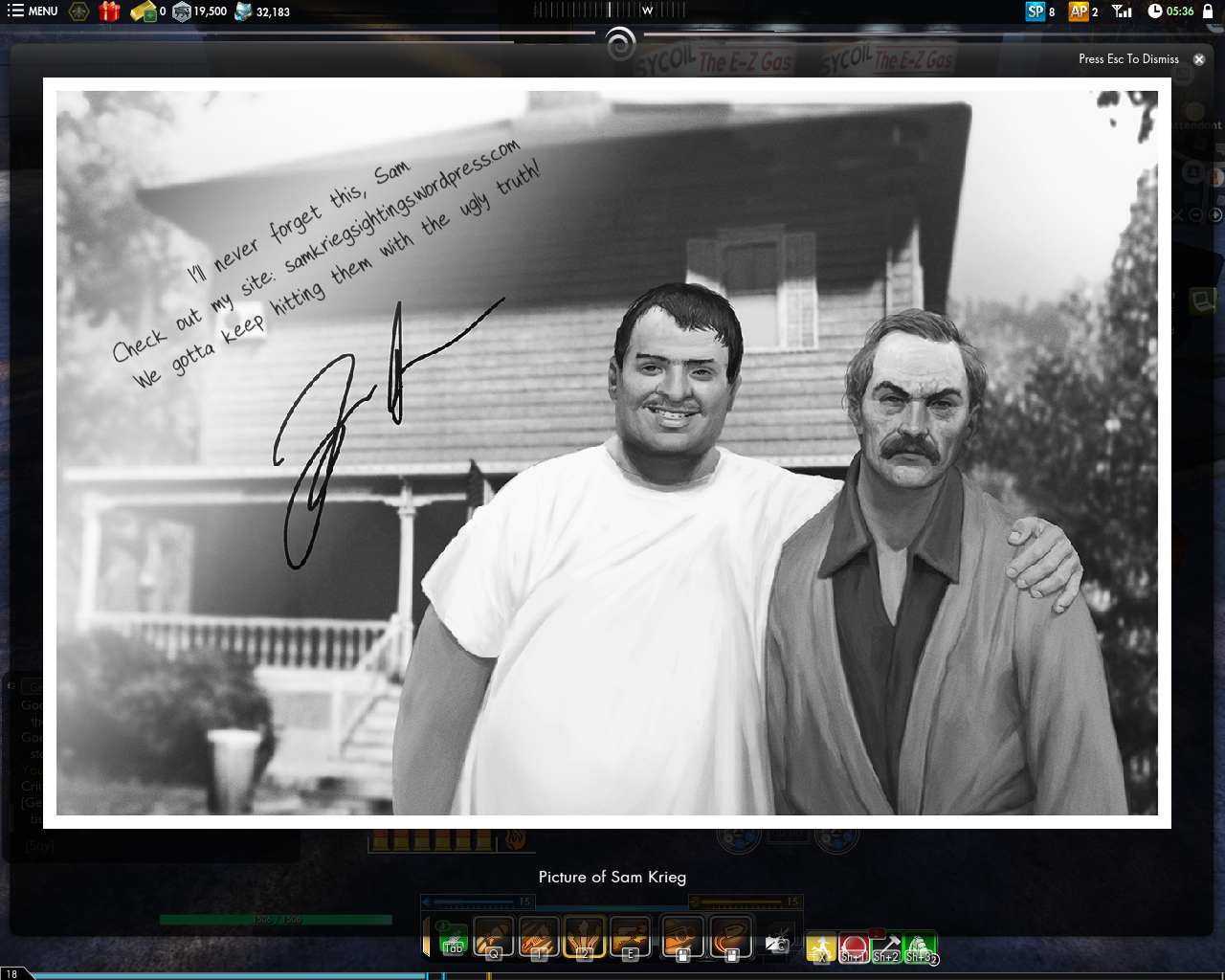Click the 32,183 crystal currency icon

(244, 11)
